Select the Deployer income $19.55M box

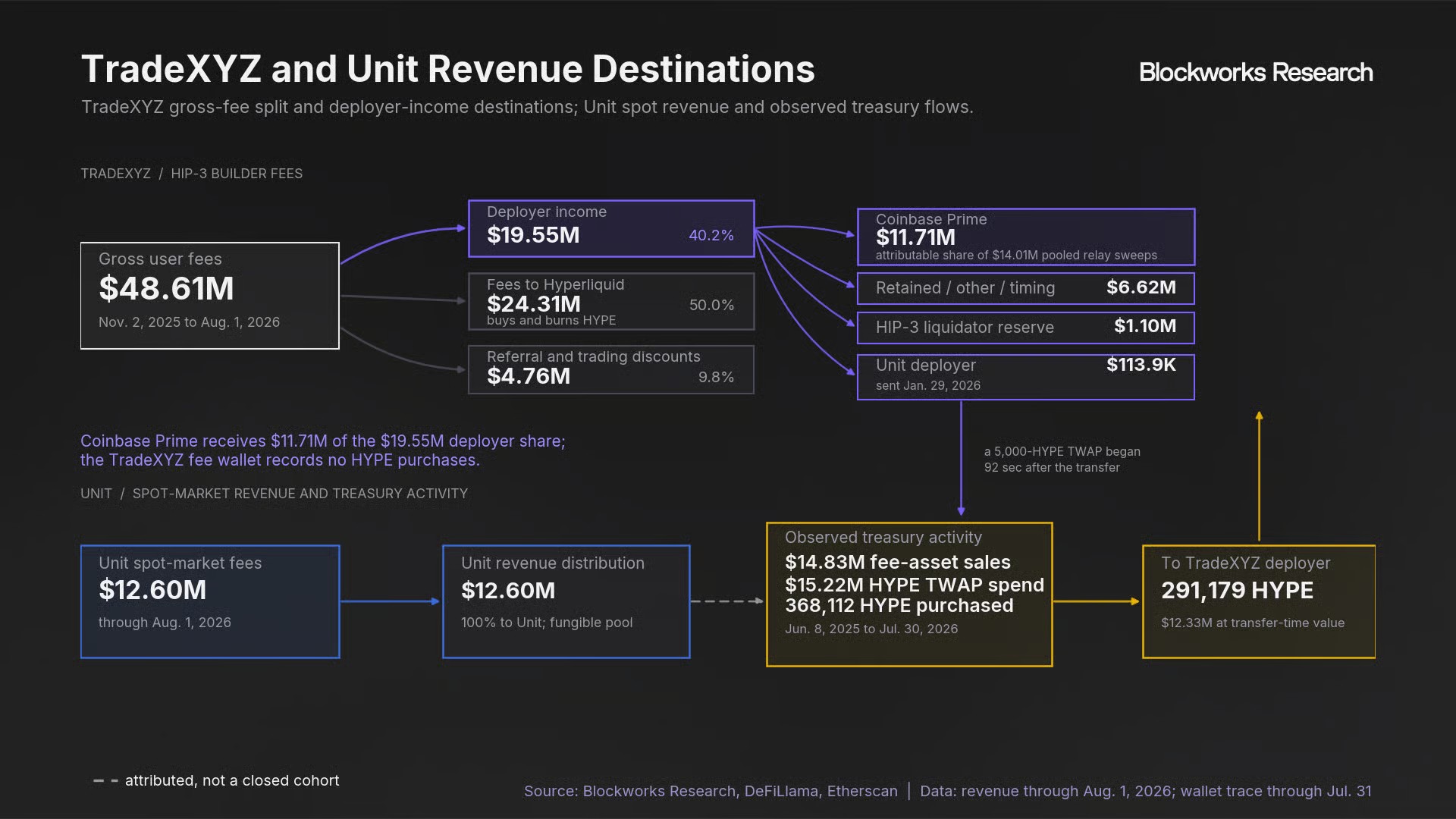[x=611, y=228]
